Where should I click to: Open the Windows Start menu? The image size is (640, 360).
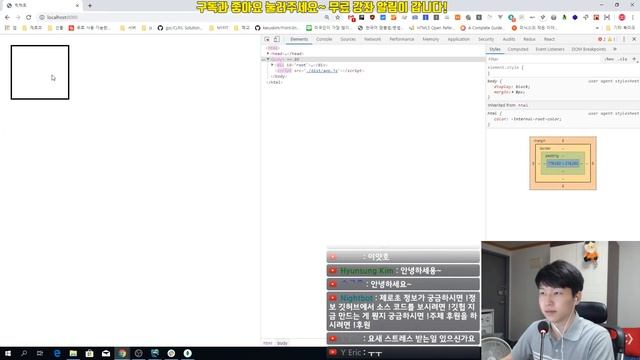pyautogui.click(x=8, y=353)
